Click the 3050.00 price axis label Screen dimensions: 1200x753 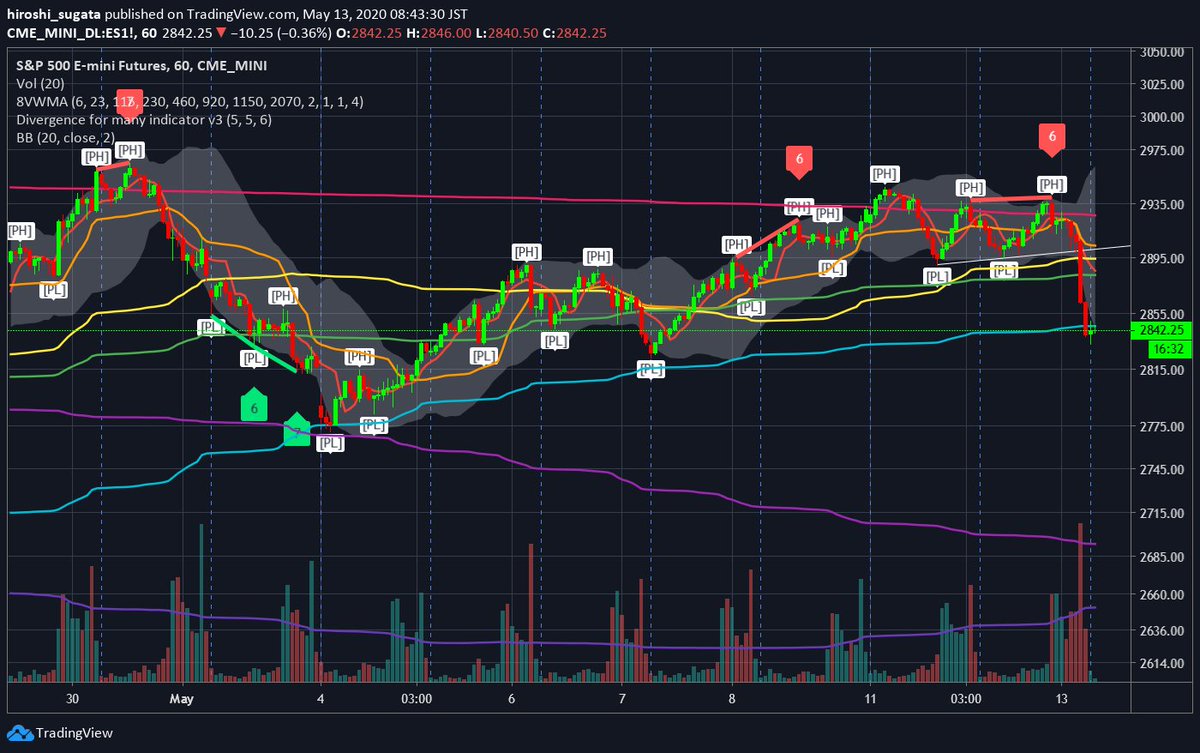click(1161, 53)
